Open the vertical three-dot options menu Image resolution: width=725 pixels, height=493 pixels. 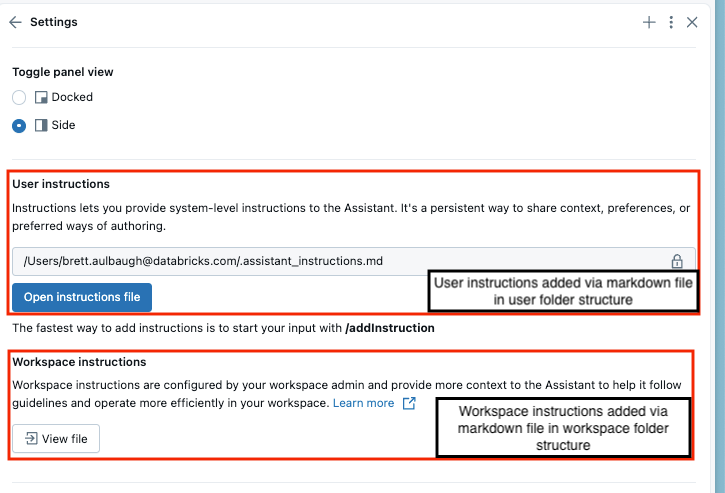(671, 22)
